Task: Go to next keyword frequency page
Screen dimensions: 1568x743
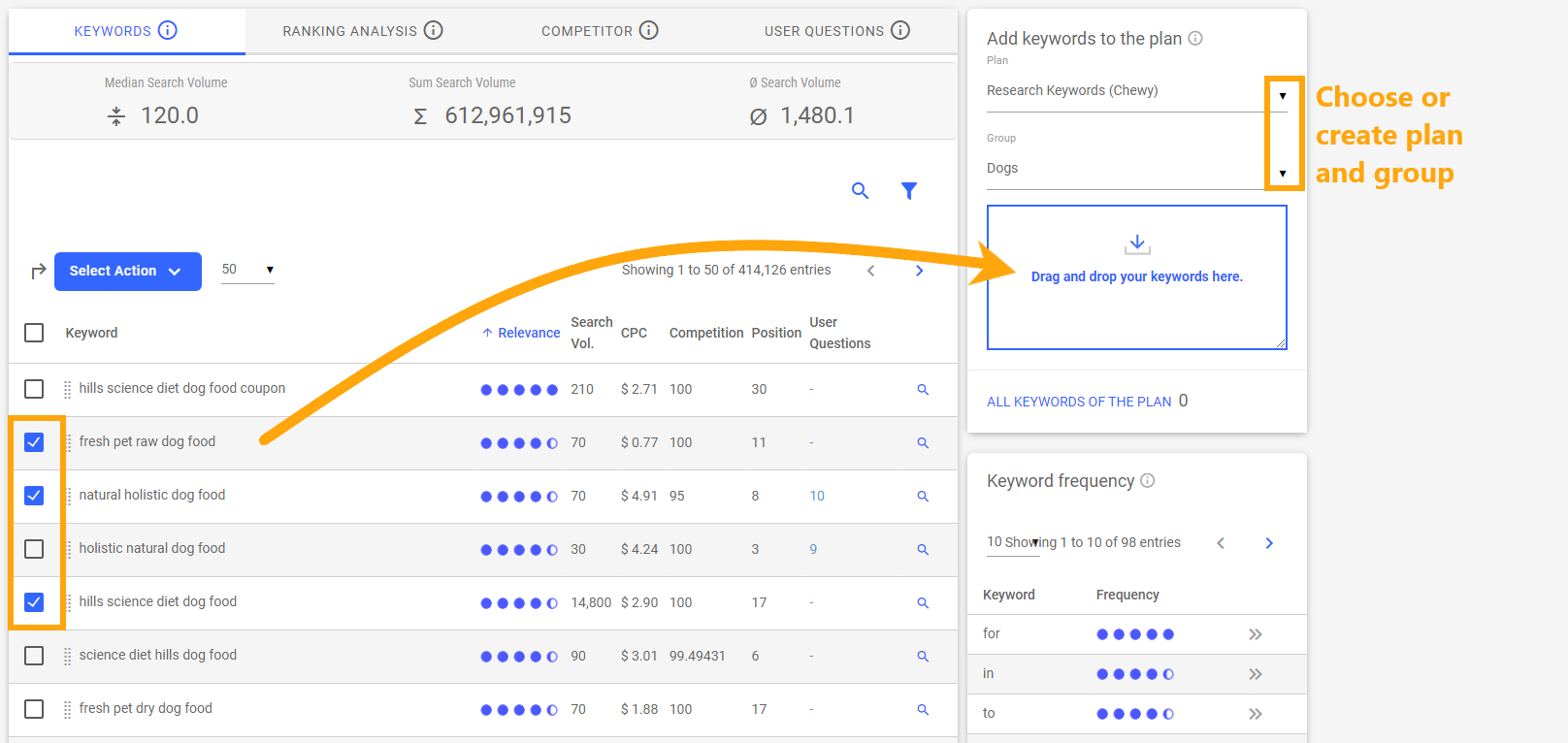Action: [x=1269, y=543]
